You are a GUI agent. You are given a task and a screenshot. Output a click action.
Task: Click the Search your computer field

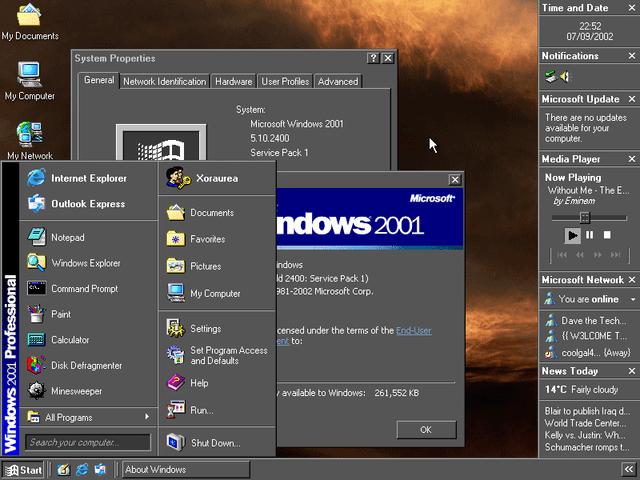88,442
